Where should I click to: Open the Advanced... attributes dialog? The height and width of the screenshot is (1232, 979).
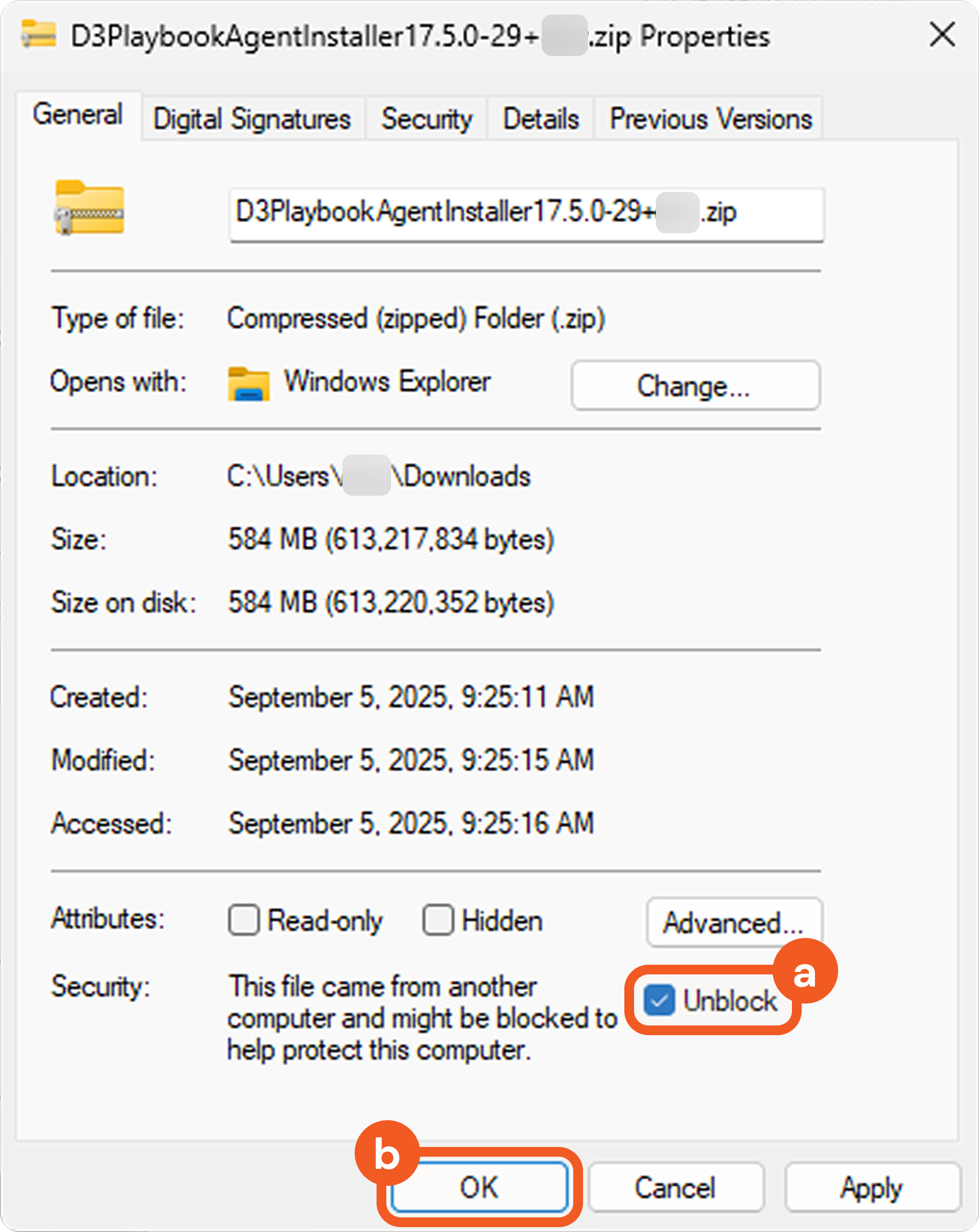734,923
